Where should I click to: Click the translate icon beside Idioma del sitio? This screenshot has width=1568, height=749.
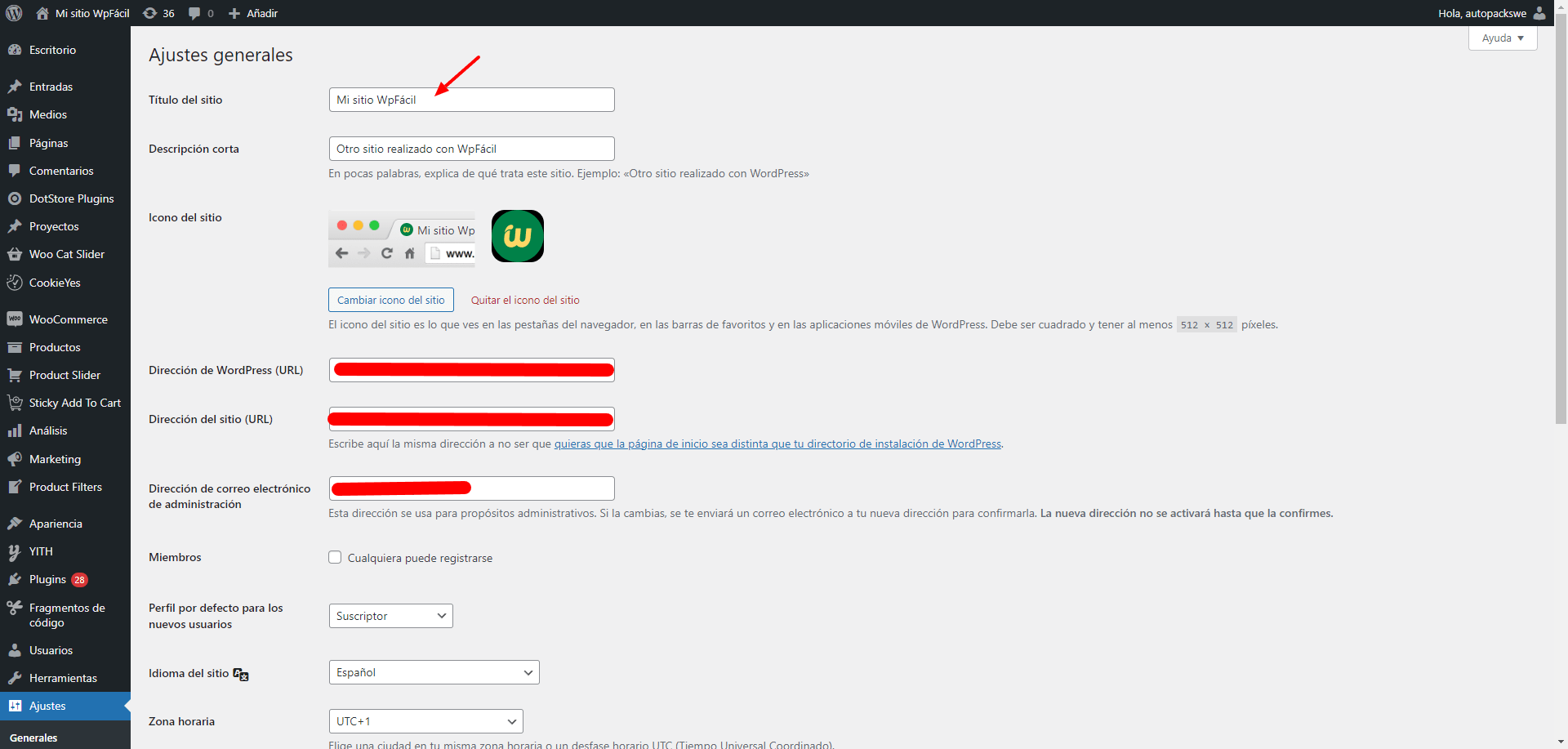241,674
